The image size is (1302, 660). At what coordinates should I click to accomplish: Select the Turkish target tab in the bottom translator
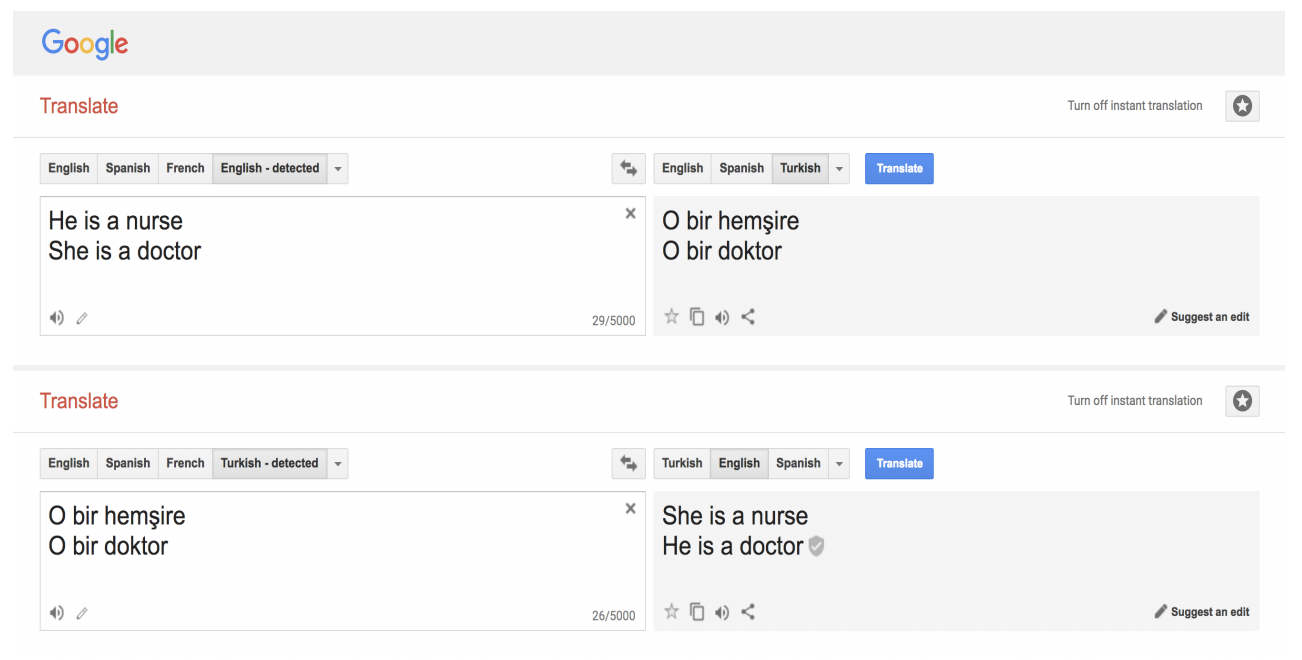(x=682, y=463)
